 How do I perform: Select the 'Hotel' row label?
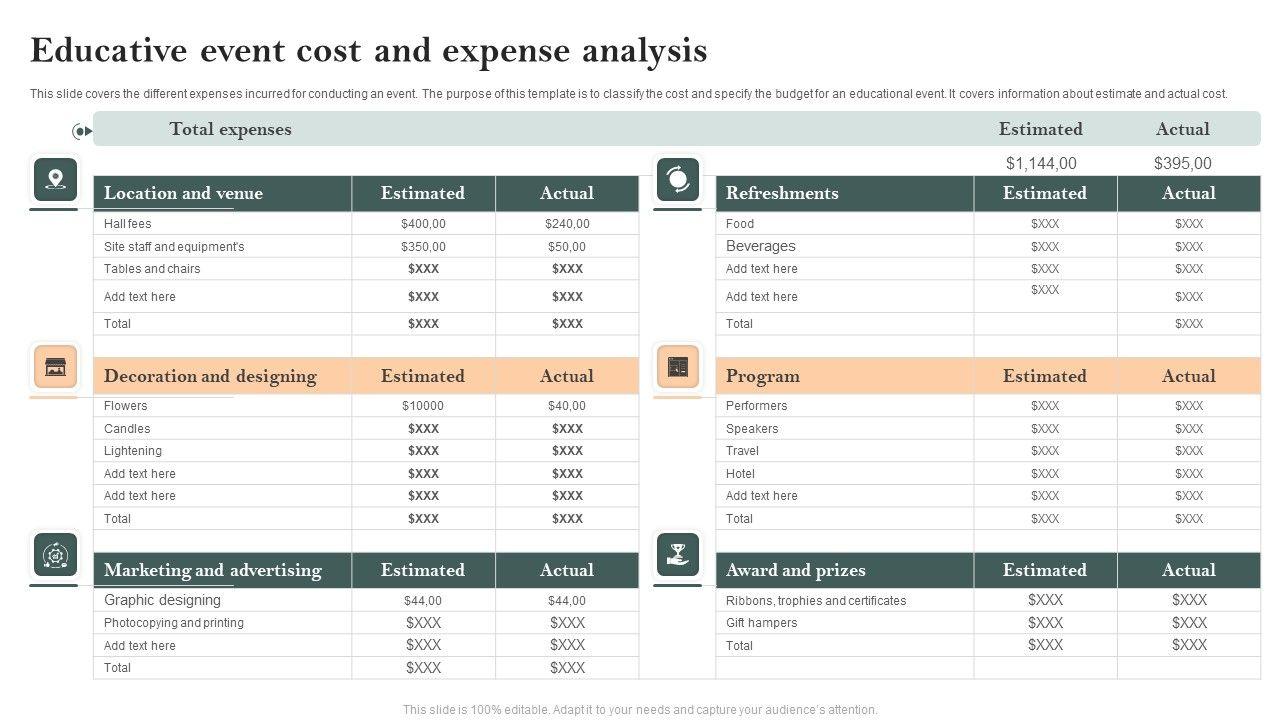(741, 474)
